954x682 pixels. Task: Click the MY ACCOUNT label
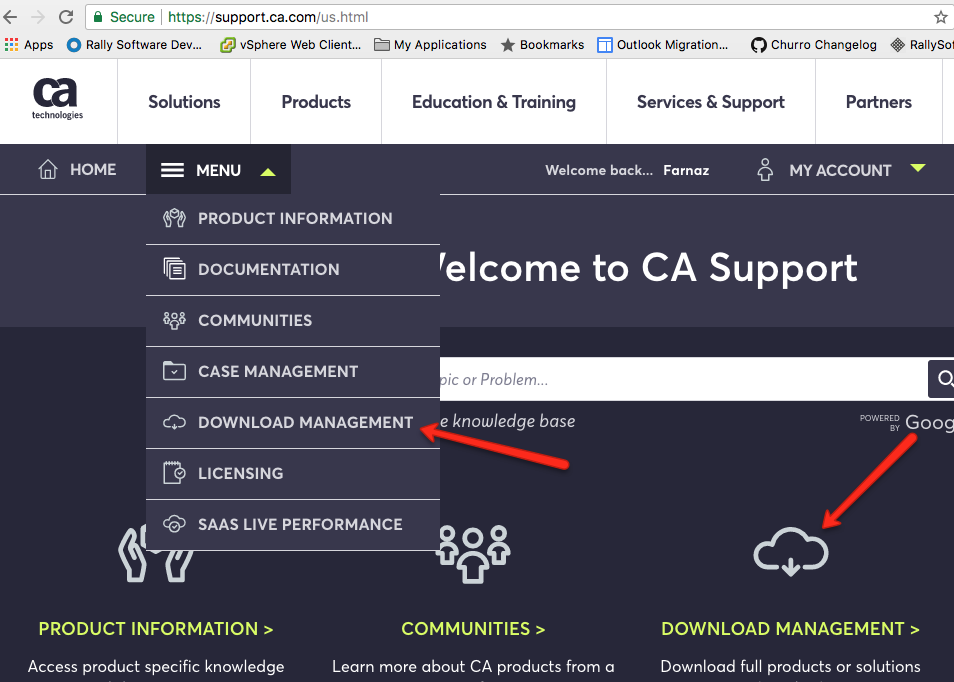pyautogui.click(x=840, y=170)
